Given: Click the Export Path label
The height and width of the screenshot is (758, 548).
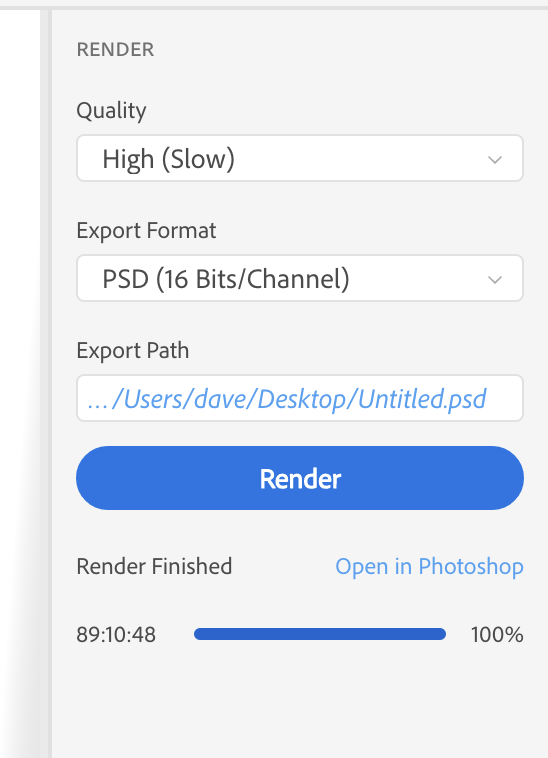Looking at the screenshot, I should 132,350.
